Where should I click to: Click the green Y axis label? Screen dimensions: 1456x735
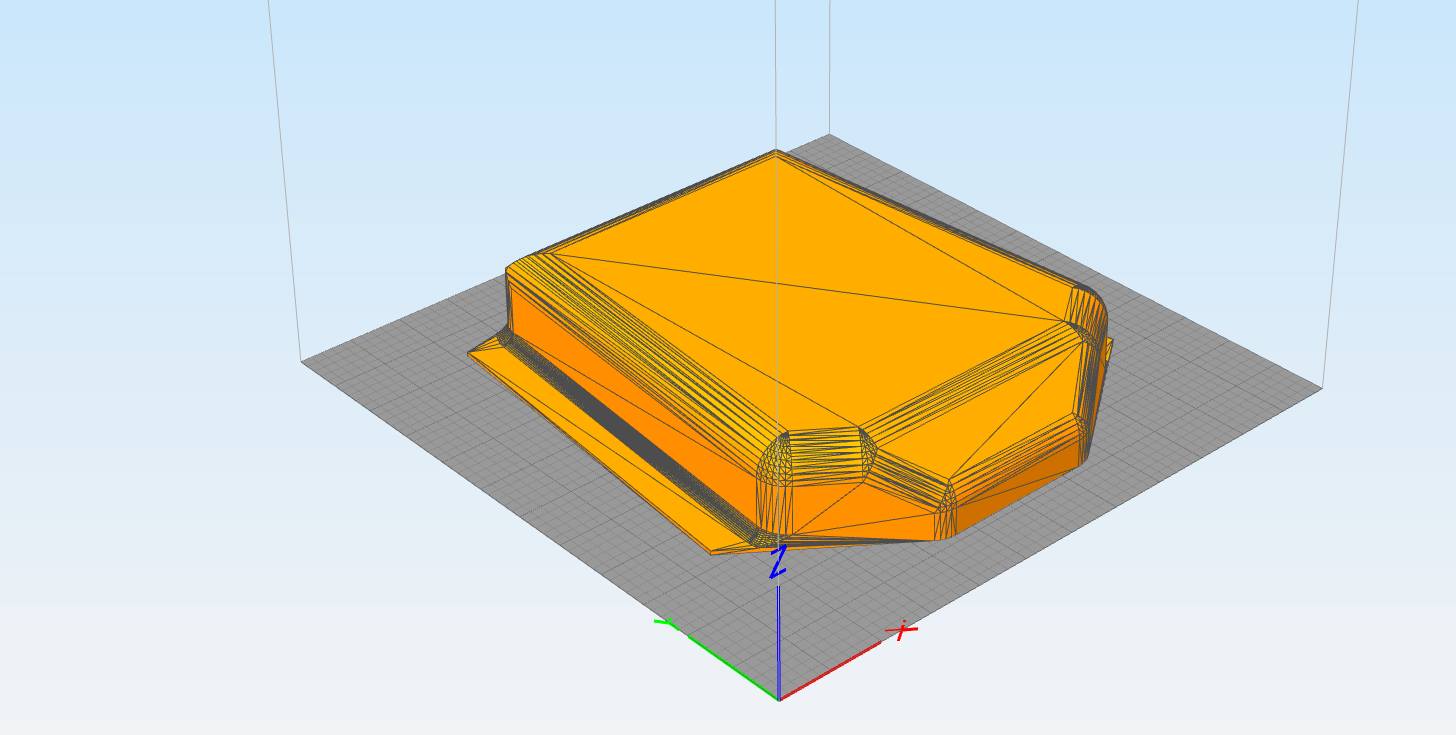[664, 623]
